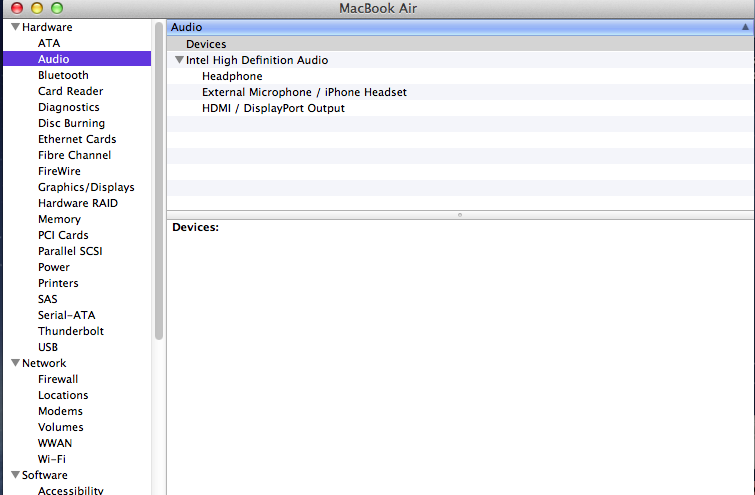Select Fibre Channel in sidebar

tap(74, 155)
